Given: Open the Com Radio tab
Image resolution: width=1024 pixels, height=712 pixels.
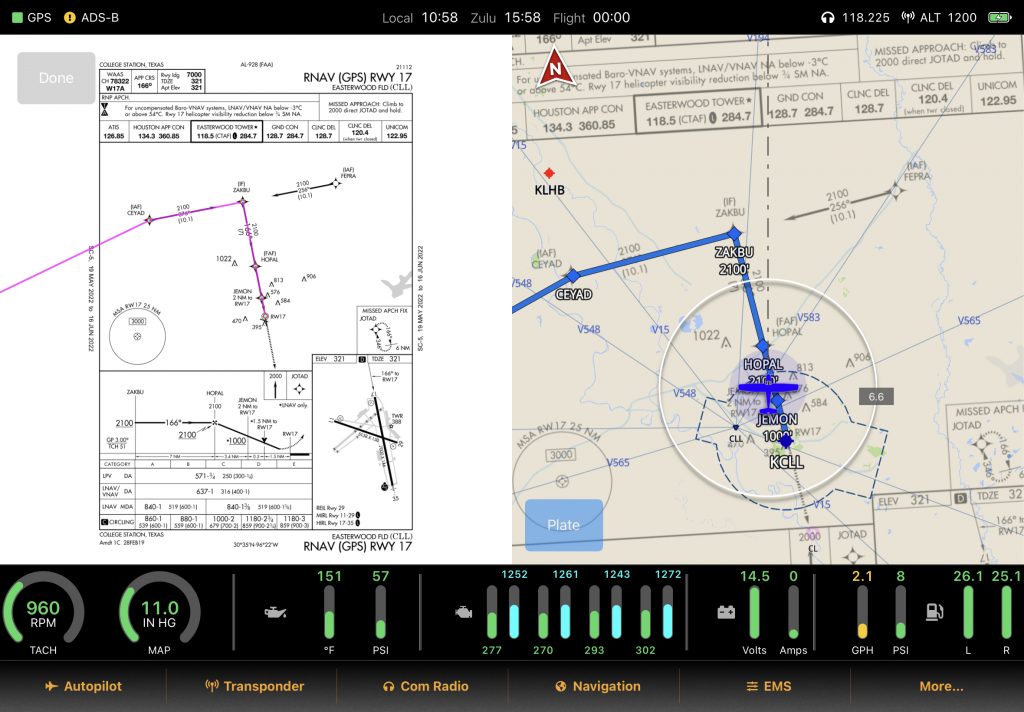Looking at the screenshot, I should tap(426, 686).
